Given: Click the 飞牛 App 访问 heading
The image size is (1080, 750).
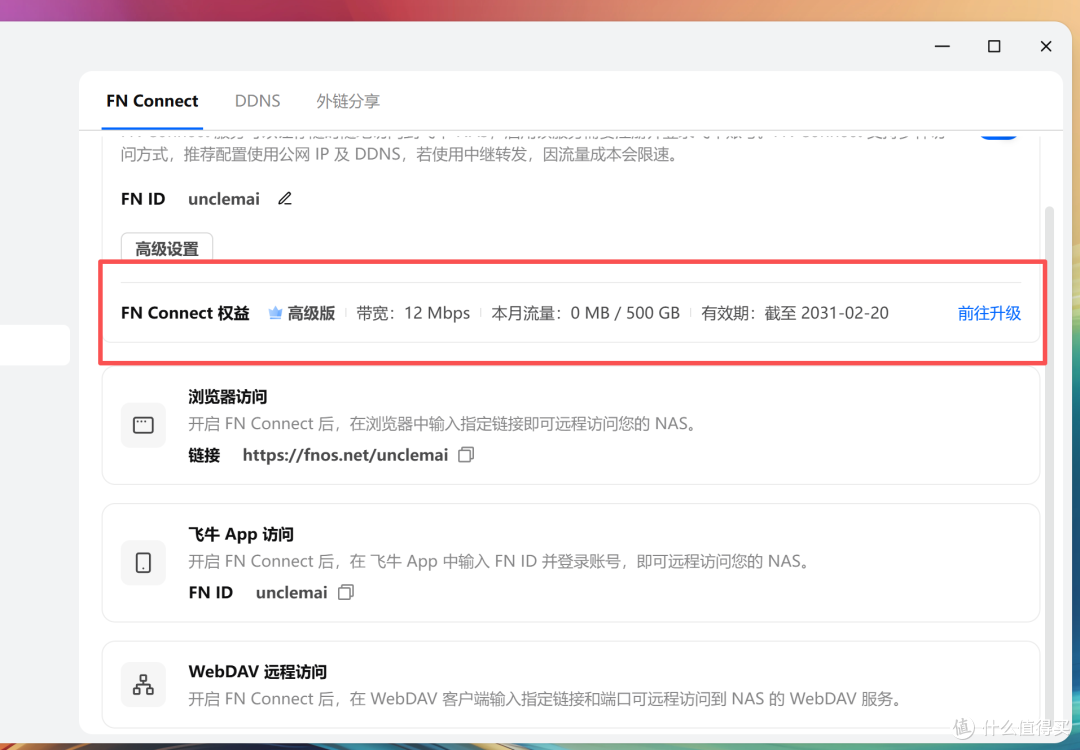Looking at the screenshot, I should coord(241,534).
